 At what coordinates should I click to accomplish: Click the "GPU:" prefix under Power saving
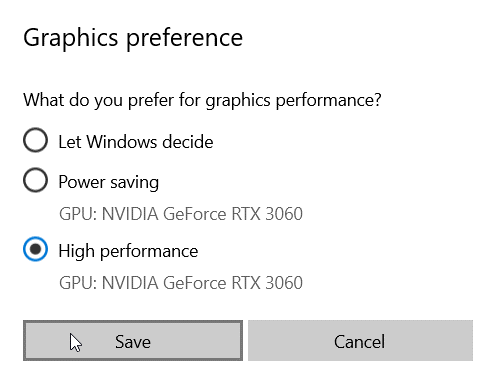coord(78,214)
